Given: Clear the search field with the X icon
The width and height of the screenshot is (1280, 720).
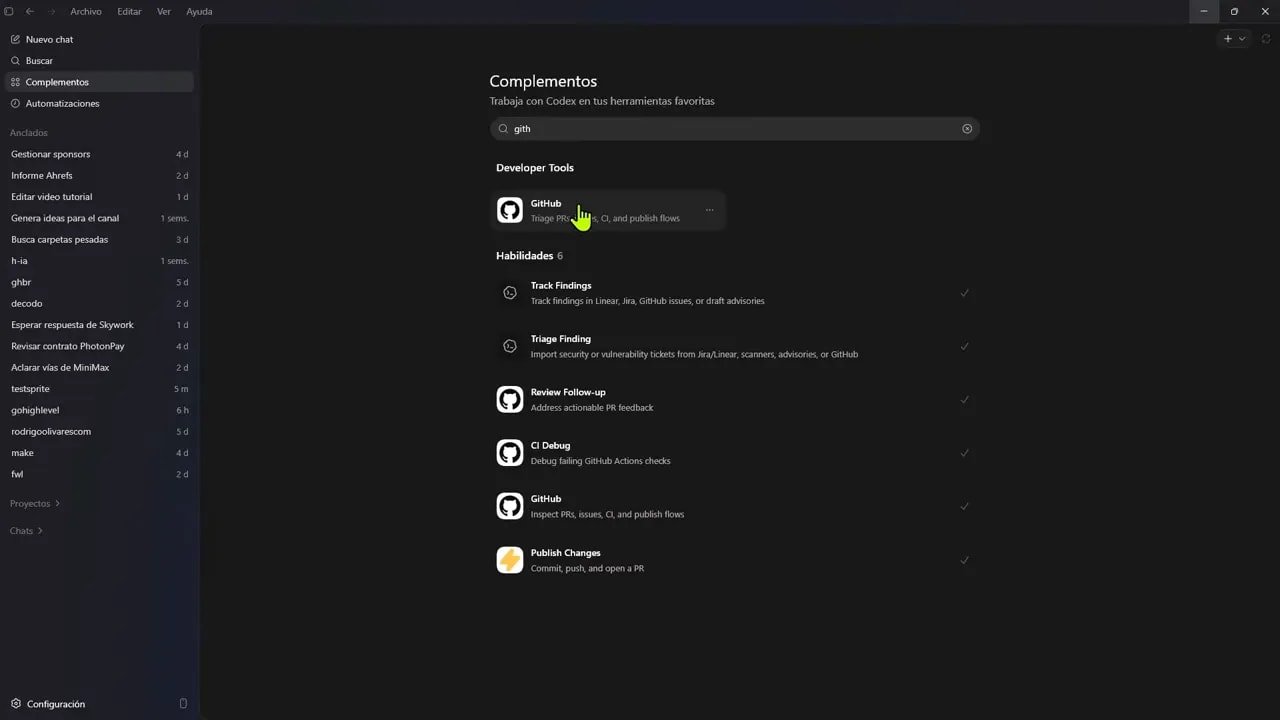Looking at the screenshot, I should (967, 128).
